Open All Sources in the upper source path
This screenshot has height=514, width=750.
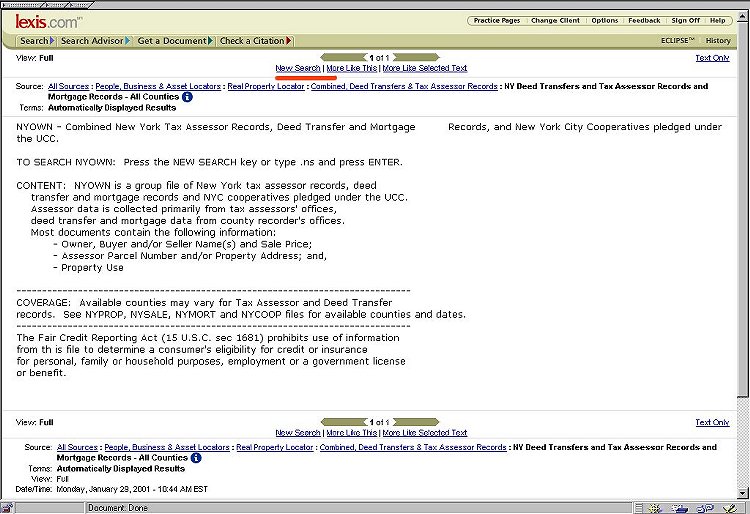click(68, 87)
